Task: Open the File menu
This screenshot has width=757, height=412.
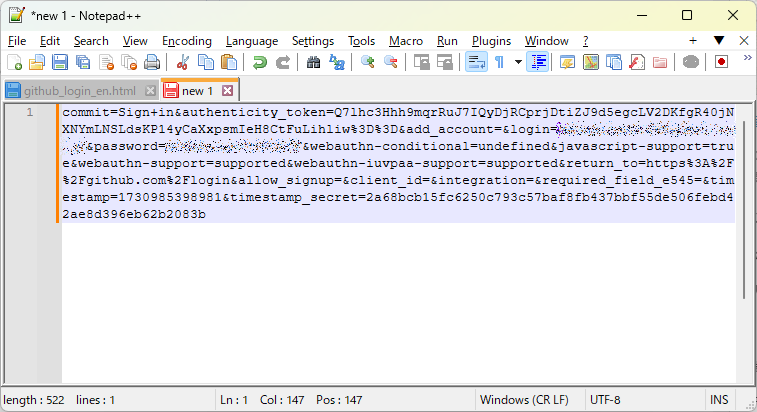Action: coord(17,41)
